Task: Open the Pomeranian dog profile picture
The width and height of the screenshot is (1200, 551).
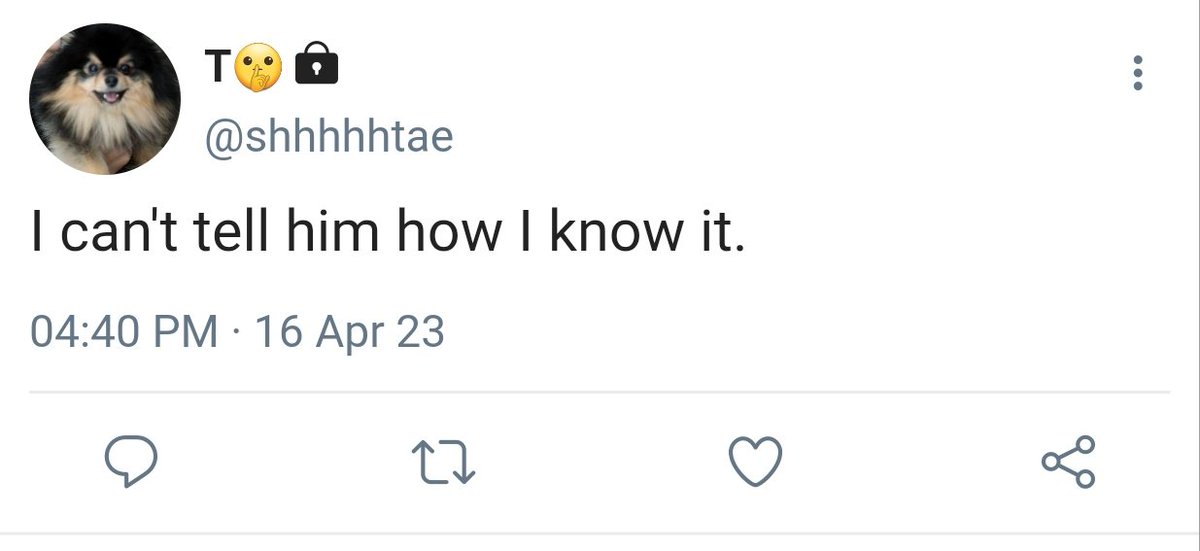Action: click(106, 100)
